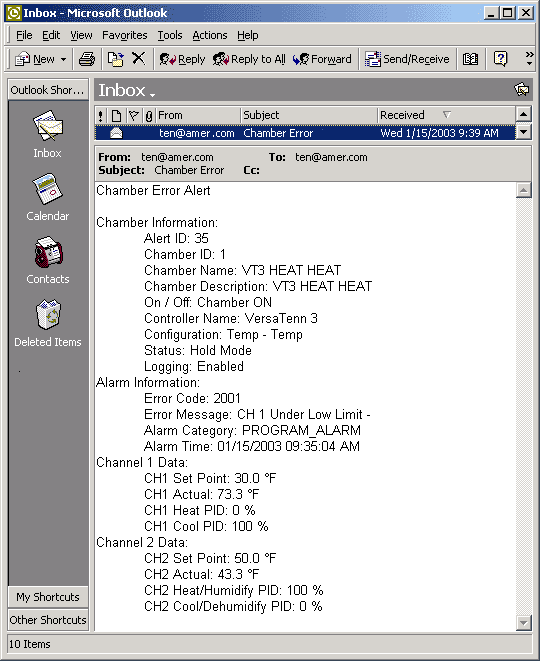Click 'Alarm Category: PROGRAM_ALARM' line

coord(253,430)
